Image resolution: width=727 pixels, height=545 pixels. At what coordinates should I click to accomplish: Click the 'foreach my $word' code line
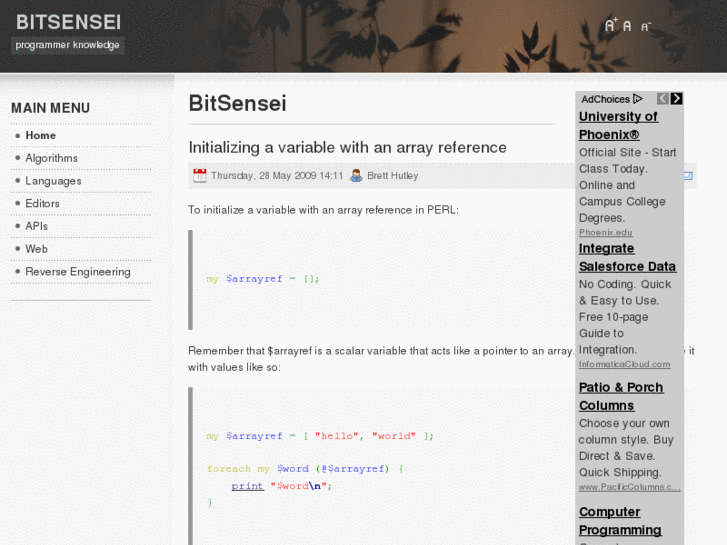305,469
